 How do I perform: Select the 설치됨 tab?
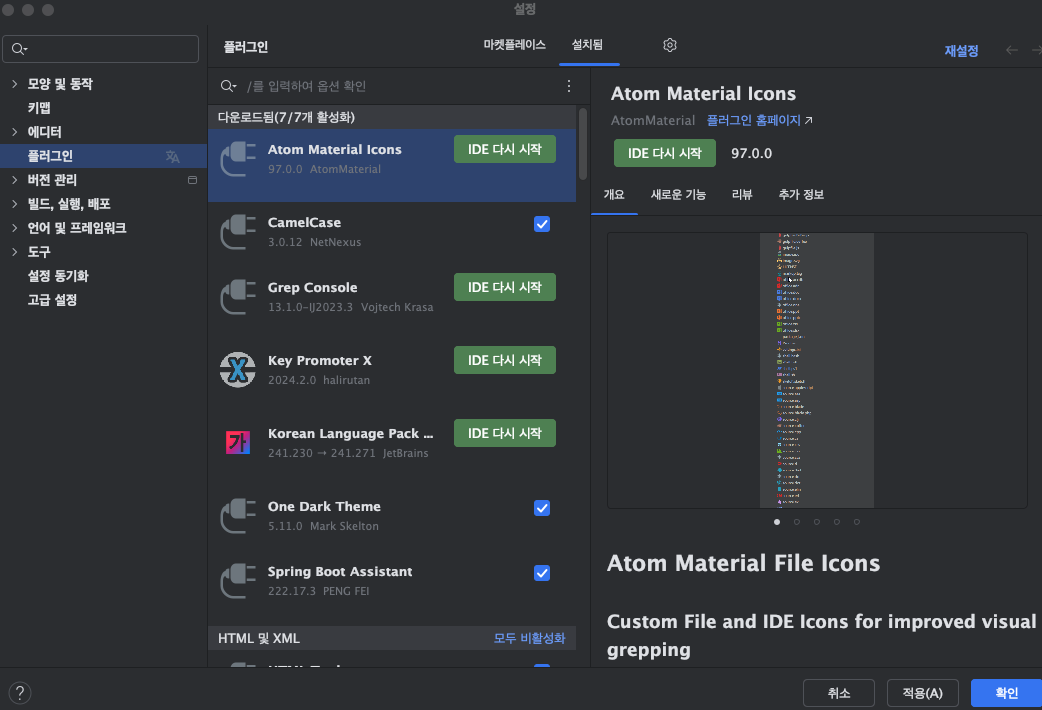587,45
